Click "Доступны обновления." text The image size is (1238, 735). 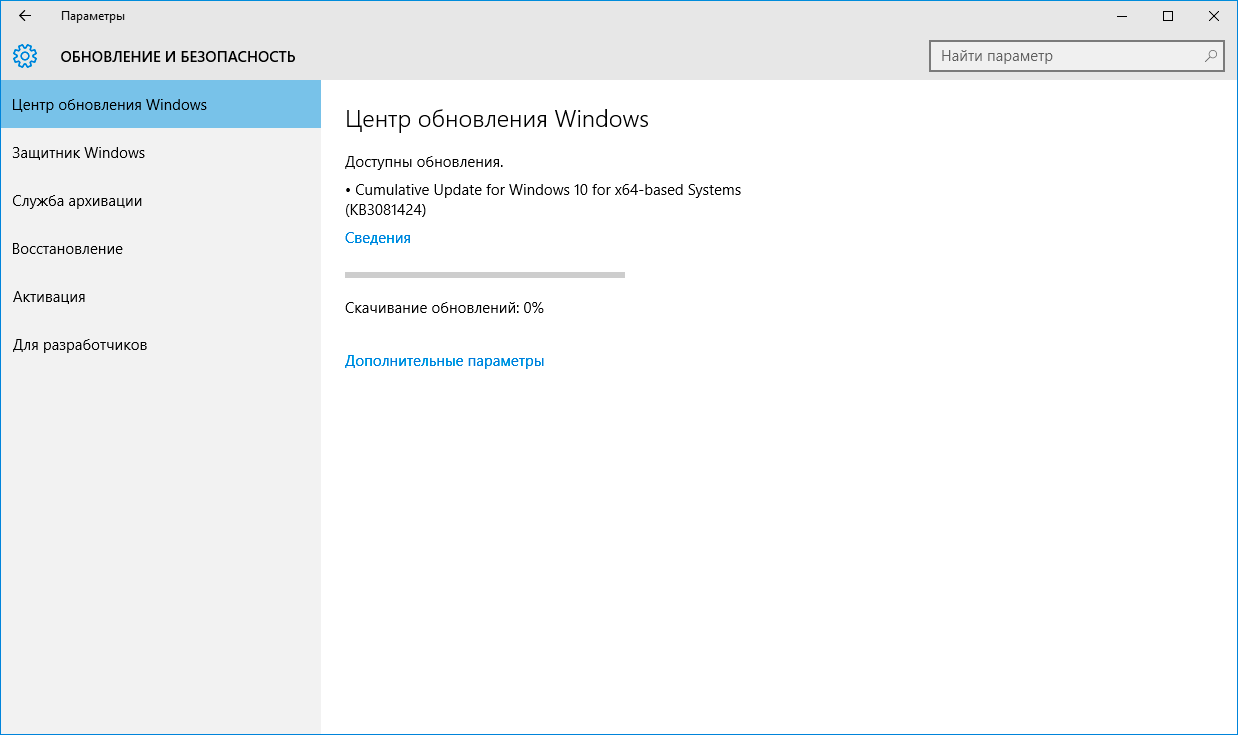(x=424, y=162)
